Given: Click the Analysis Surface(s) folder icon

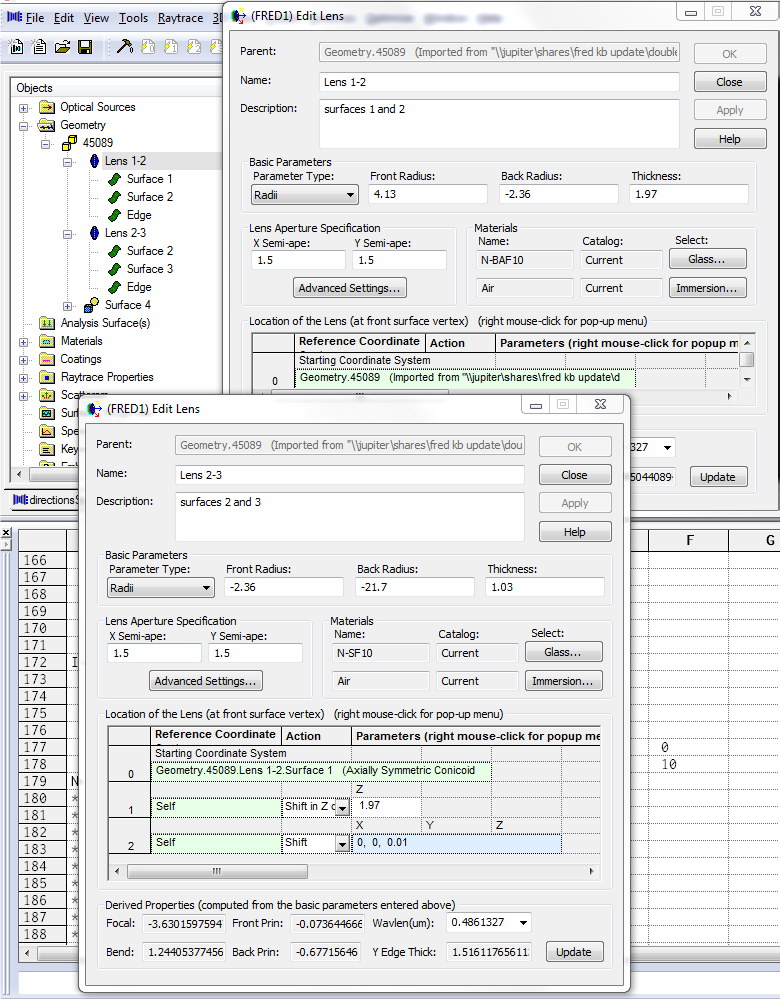Looking at the screenshot, I should 47,323.
